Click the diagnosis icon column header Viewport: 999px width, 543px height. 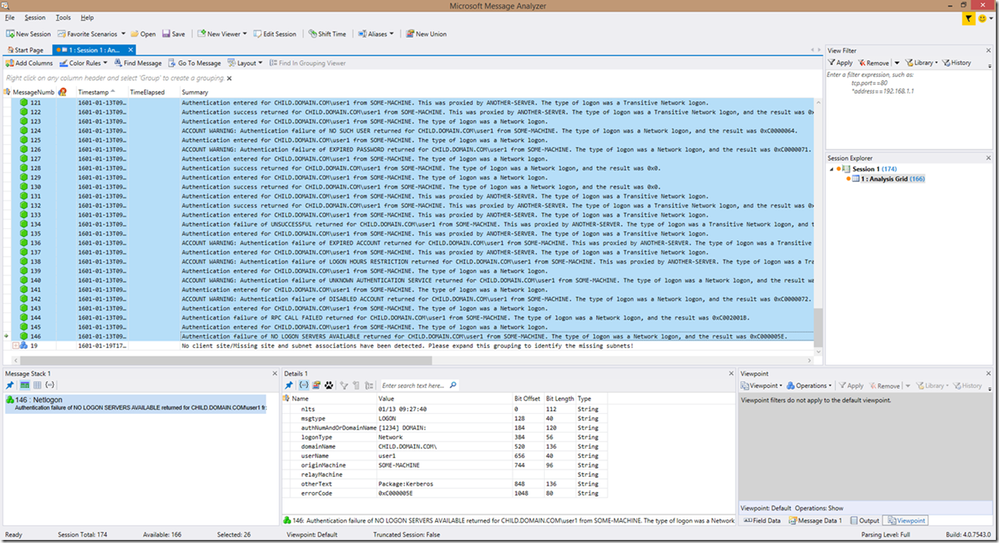(x=62, y=92)
